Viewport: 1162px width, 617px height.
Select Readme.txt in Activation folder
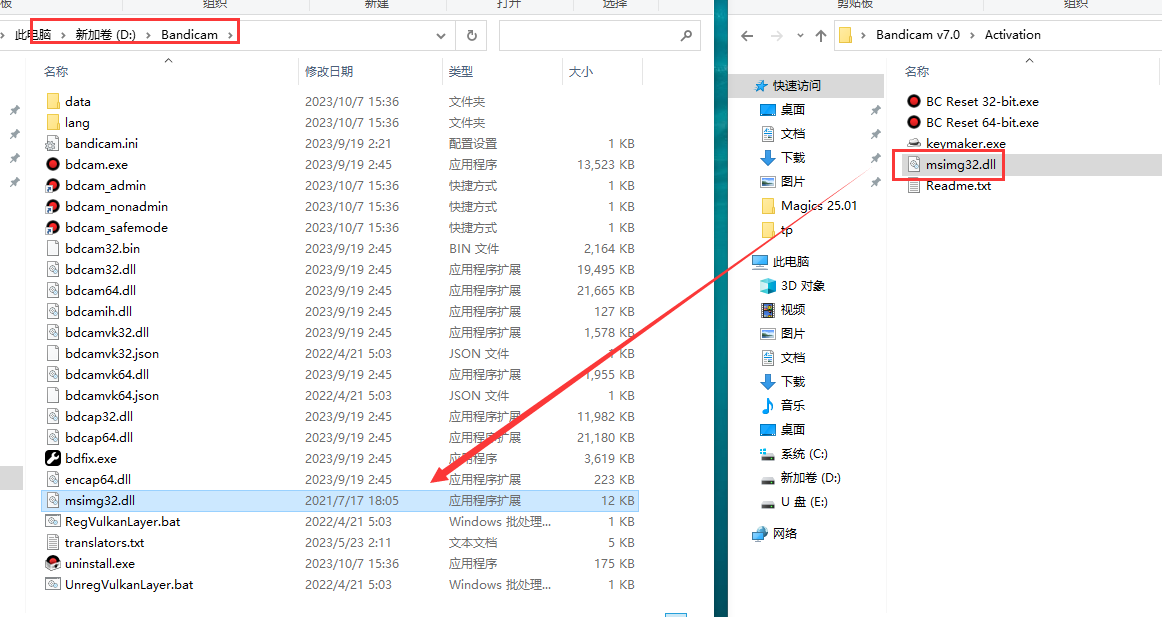click(958, 185)
